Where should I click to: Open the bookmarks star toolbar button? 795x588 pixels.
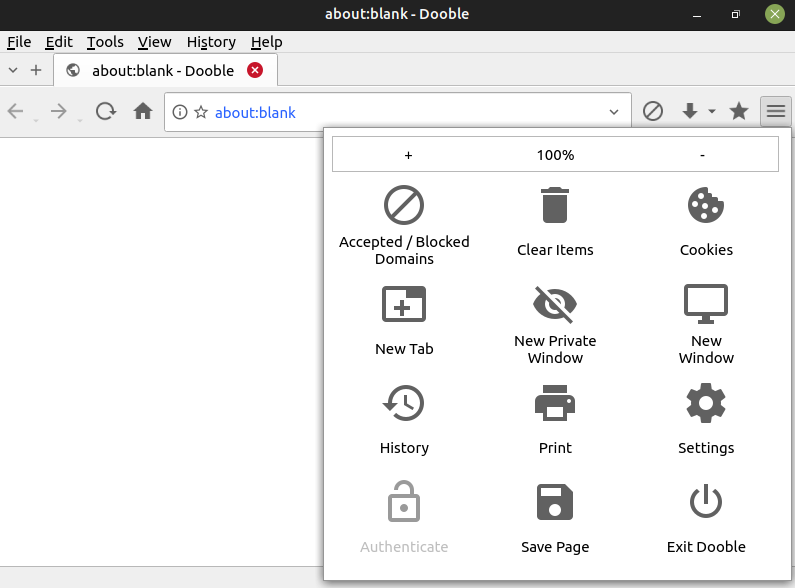coord(739,111)
